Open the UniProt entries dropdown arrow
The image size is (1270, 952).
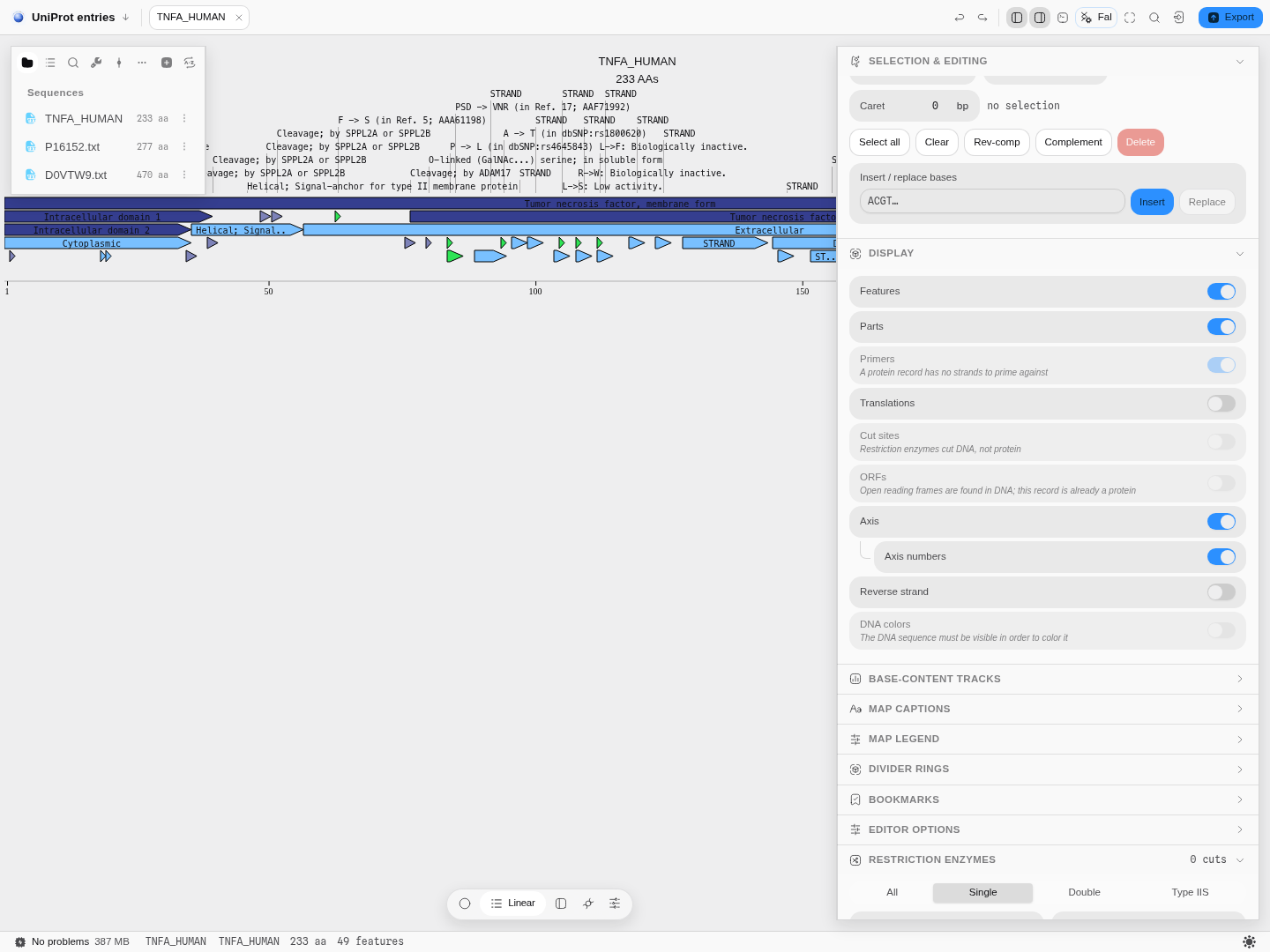coord(125,18)
